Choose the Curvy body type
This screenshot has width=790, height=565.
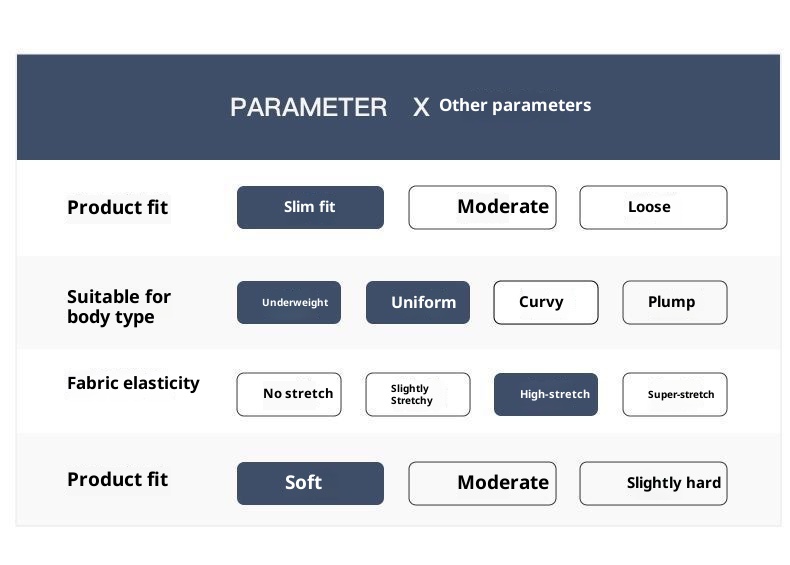(546, 302)
